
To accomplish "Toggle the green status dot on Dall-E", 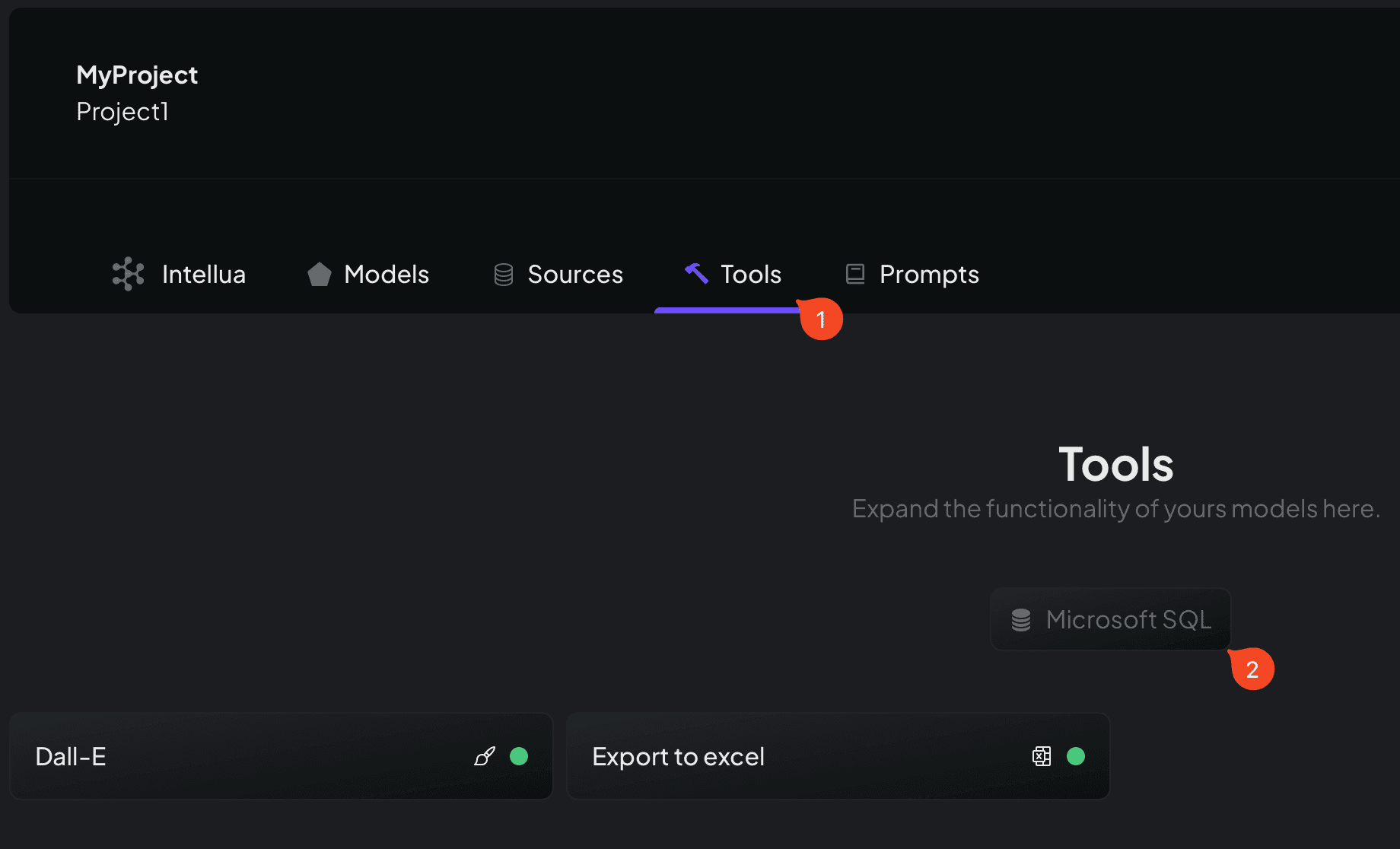I will pyautogui.click(x=519, y=756).
